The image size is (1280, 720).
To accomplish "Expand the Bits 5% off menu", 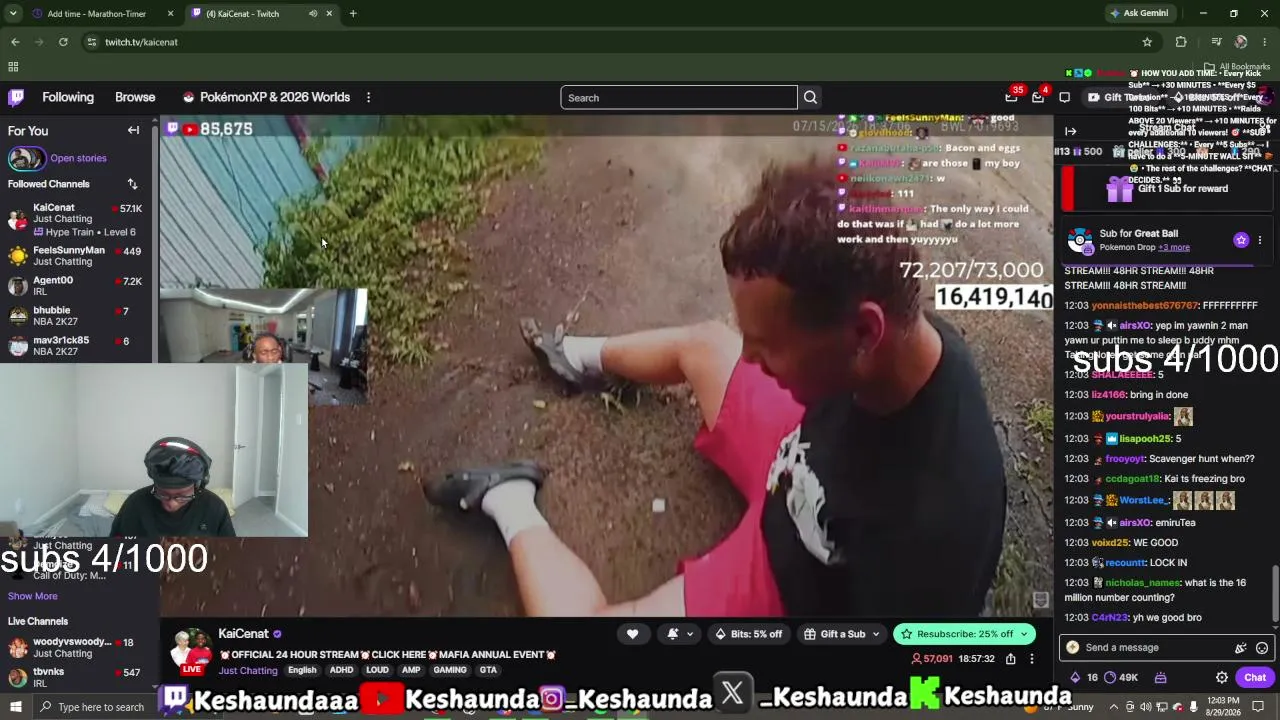I will [749, 634].
